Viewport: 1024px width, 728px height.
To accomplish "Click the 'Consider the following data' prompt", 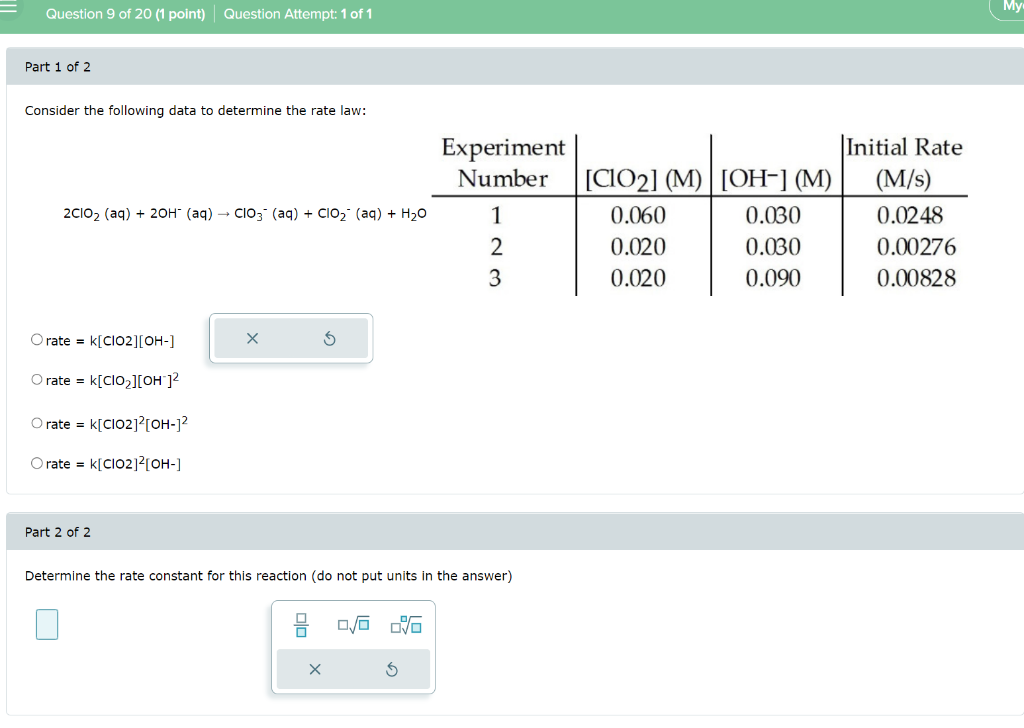I will click(195, 110).
